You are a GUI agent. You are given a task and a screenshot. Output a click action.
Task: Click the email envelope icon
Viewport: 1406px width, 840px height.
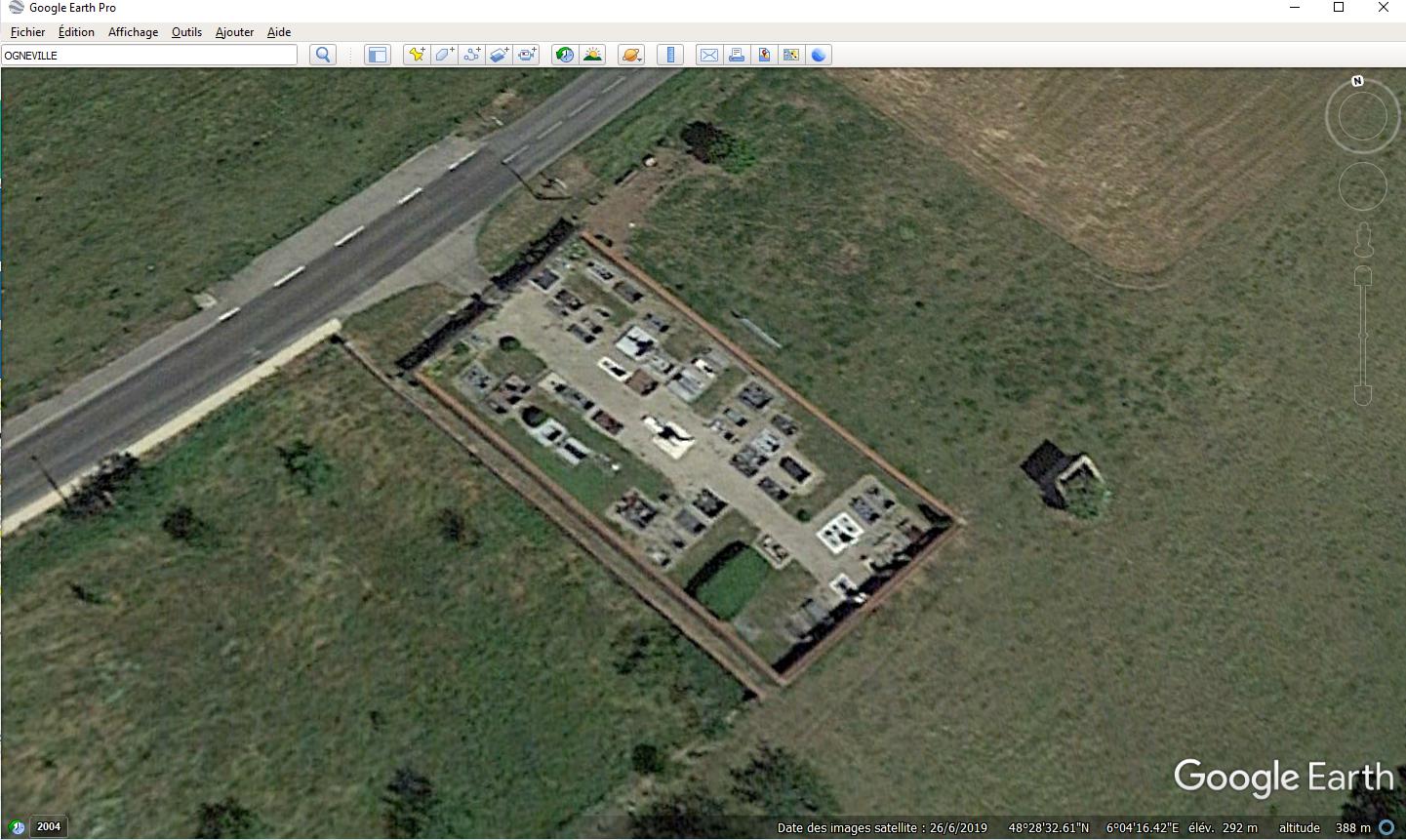point(709,55)
